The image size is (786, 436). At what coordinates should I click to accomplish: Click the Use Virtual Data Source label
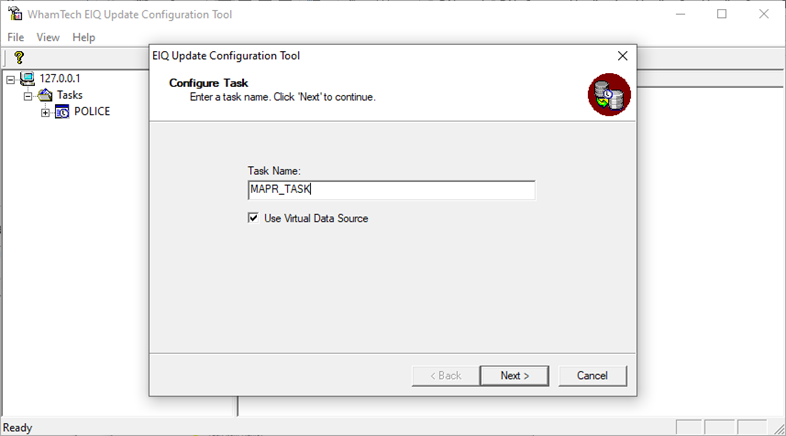pos(316,219)
